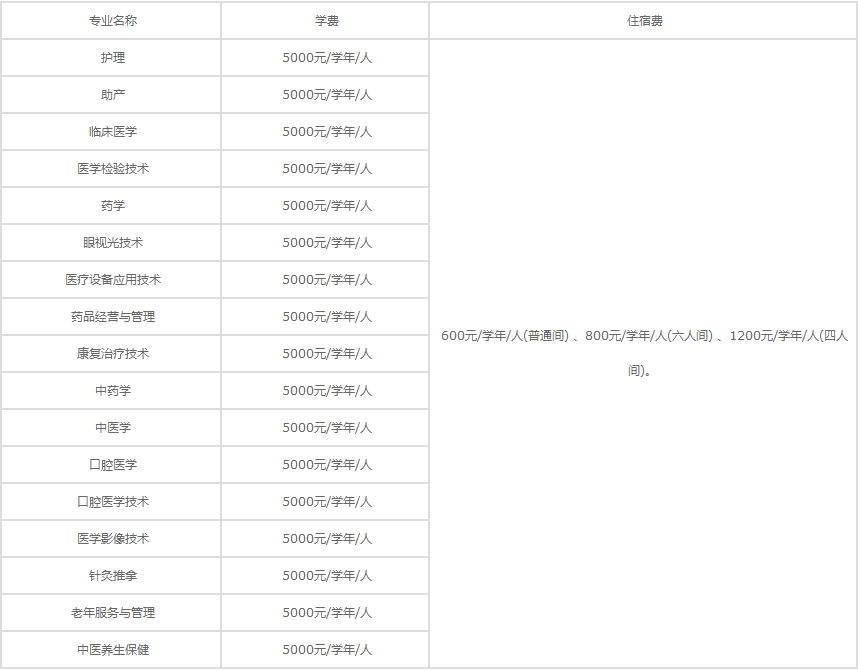This screenshot has width=858, height=670.
Task: Click the 医疗设备应用技术 cell
Action: pyautogui.click(x=110, y=279)
